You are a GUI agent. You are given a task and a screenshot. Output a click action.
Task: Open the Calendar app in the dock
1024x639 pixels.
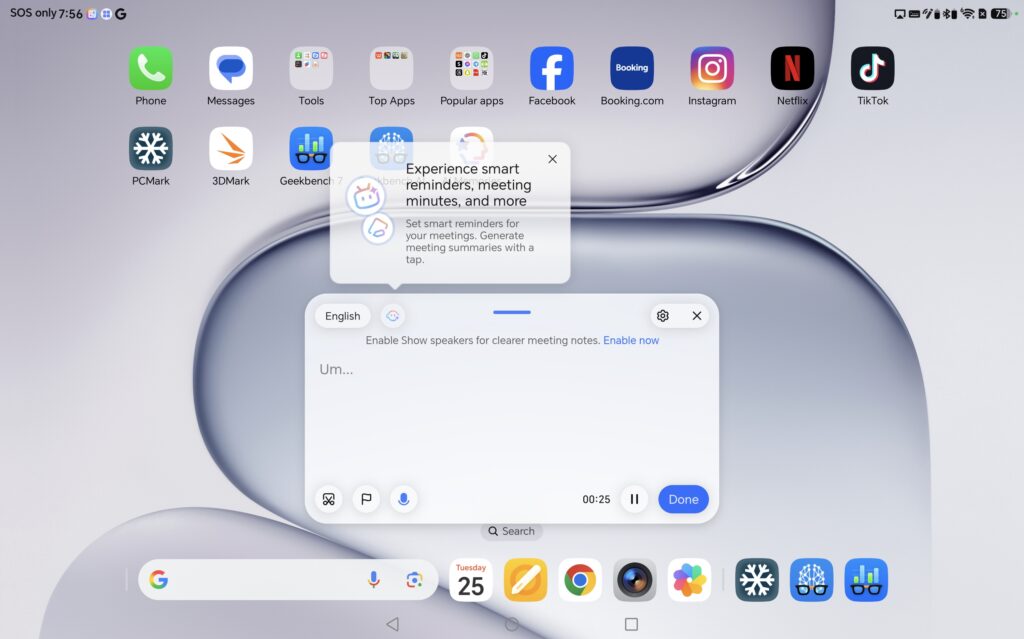coord(471,580)
